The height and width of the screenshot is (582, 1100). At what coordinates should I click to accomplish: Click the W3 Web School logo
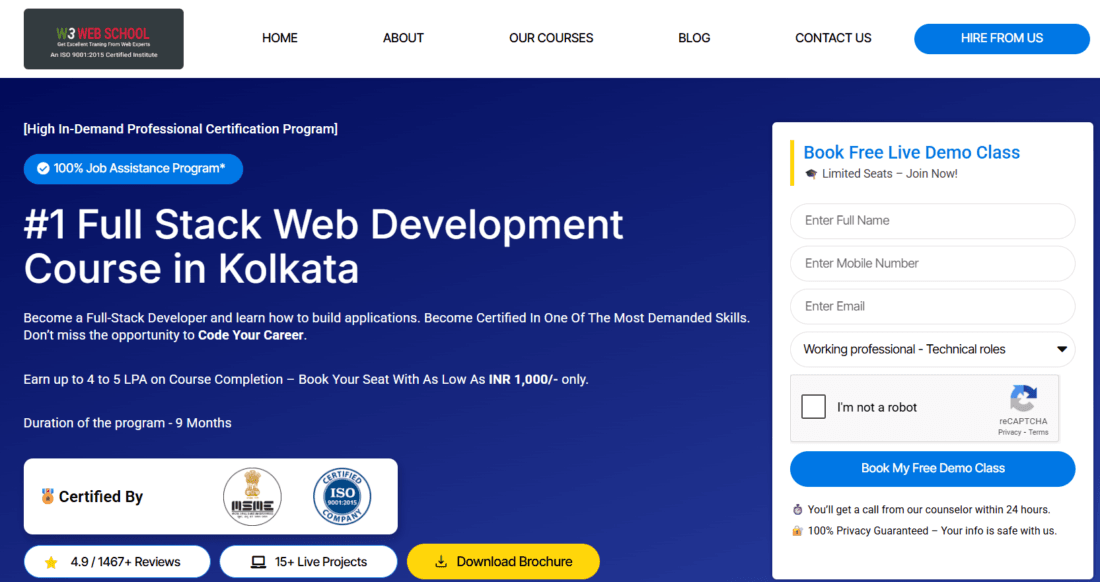click(103, 39)
